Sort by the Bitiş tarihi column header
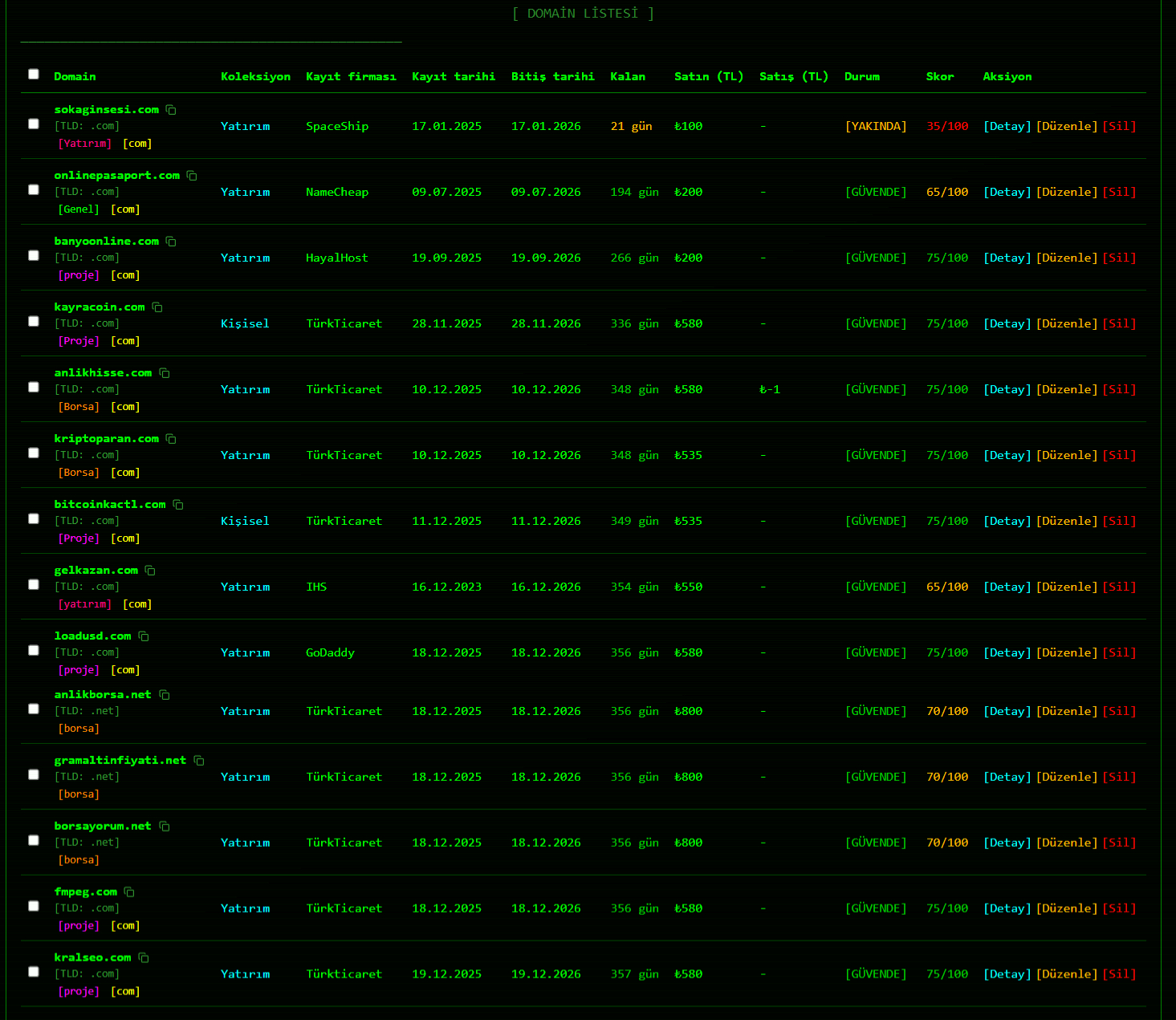 pos(552,77)
